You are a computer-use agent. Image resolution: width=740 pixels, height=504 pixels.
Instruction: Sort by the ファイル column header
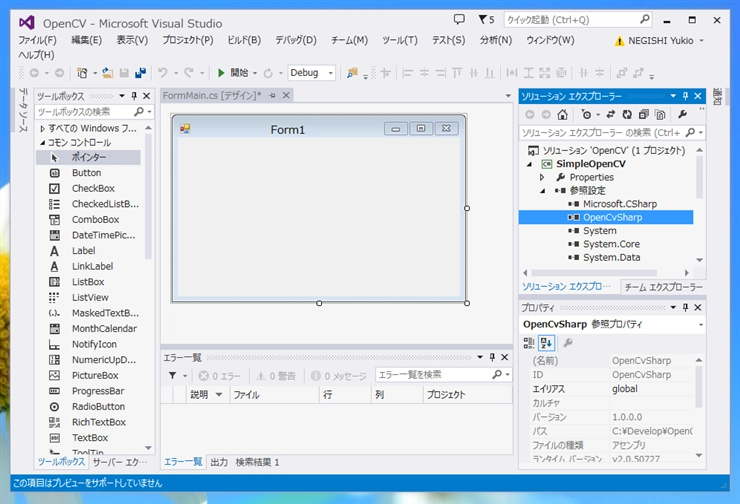274,395
